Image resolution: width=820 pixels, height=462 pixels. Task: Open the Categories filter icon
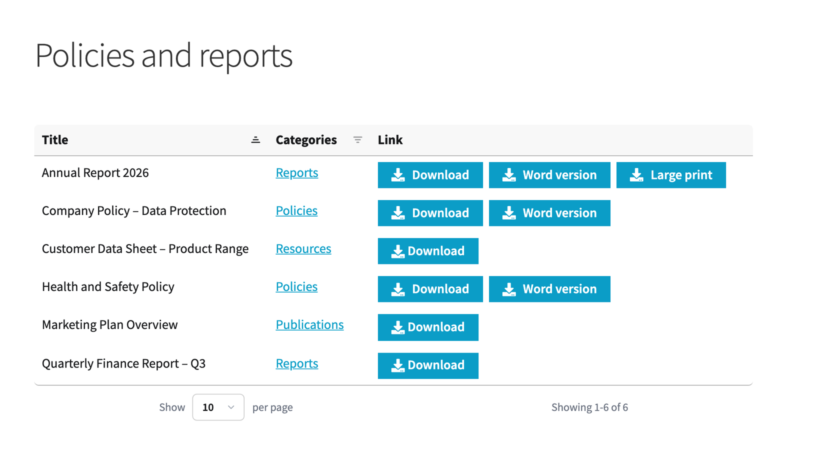tap(358, 140)
